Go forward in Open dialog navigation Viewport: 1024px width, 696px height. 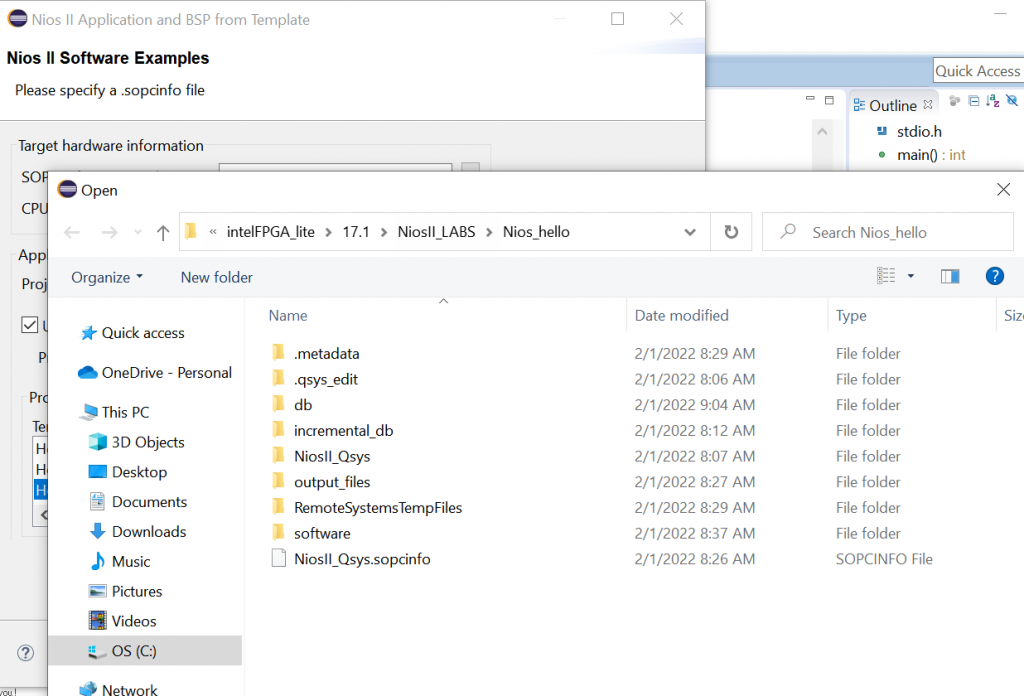click(x=109, y=232)
